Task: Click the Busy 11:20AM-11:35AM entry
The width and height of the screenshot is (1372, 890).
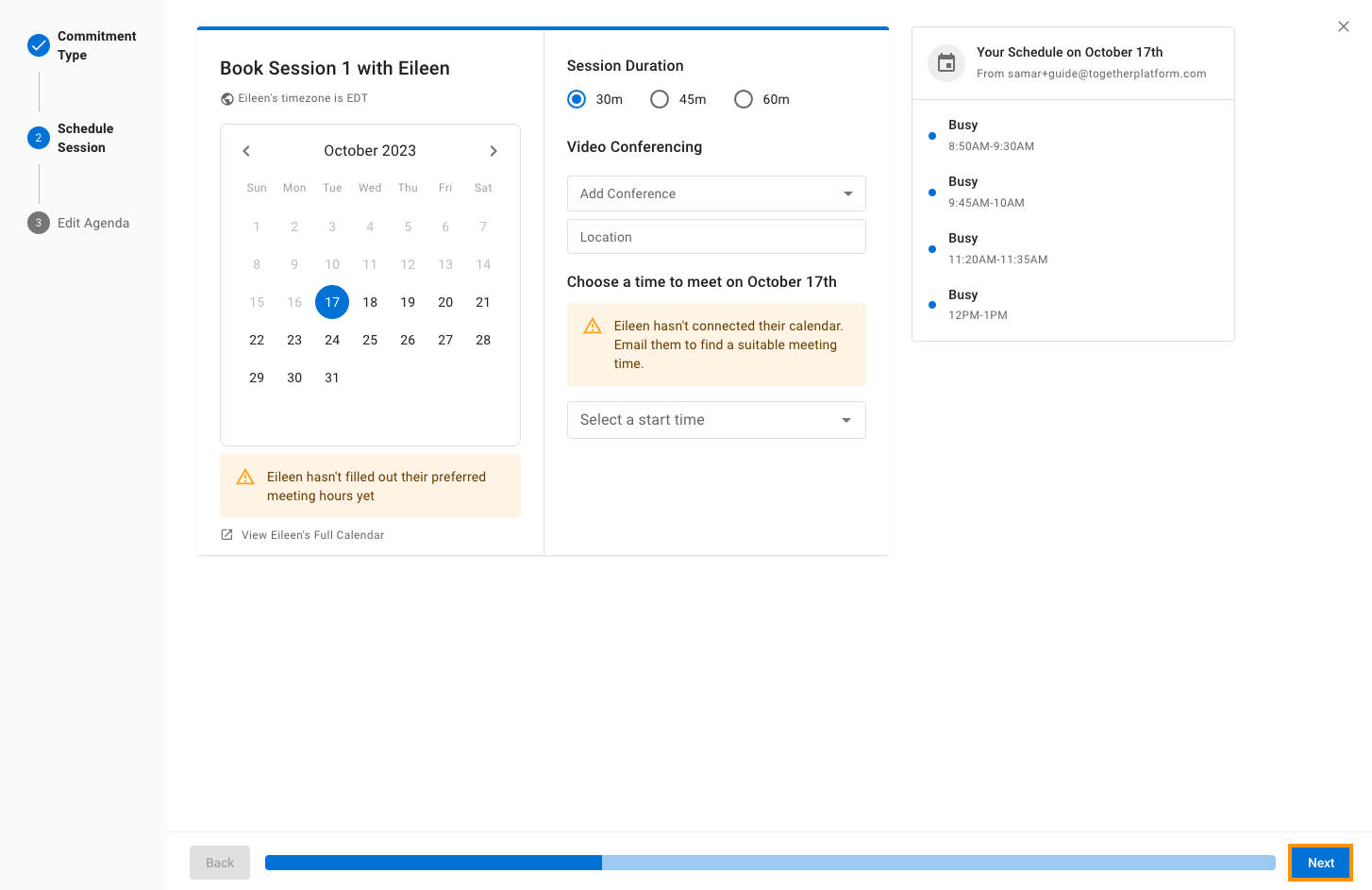Action: (1073, 248)
